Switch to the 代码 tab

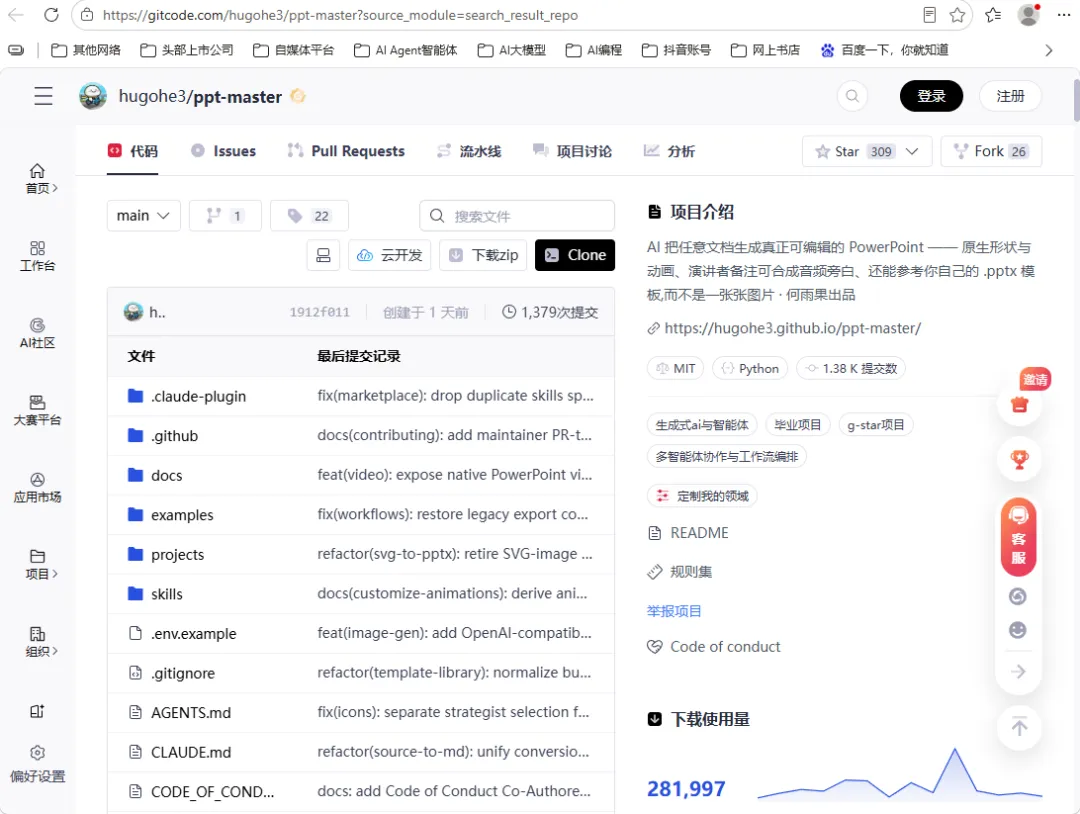[133, 152]
